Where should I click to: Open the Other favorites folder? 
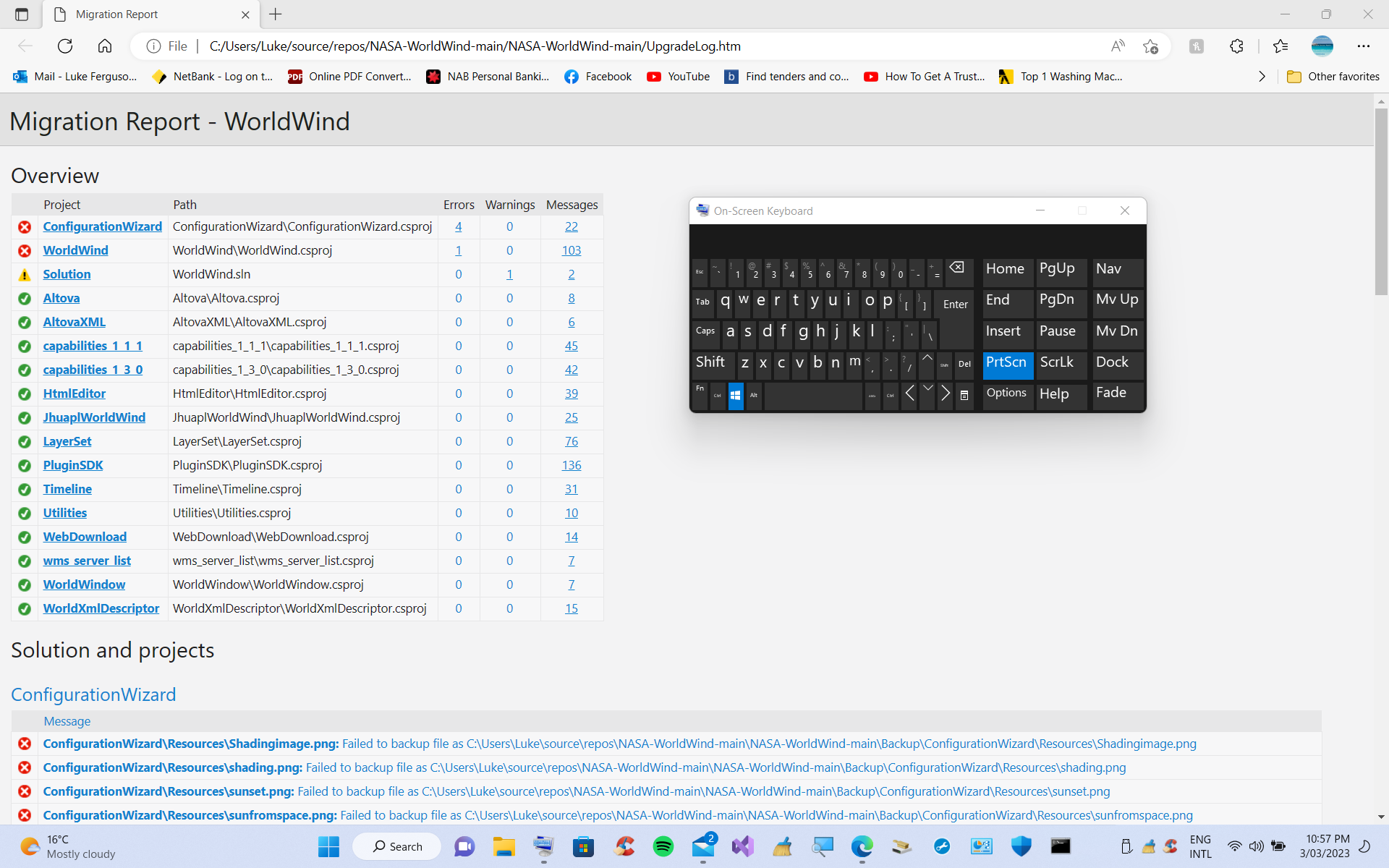[x=1333, y=77]
